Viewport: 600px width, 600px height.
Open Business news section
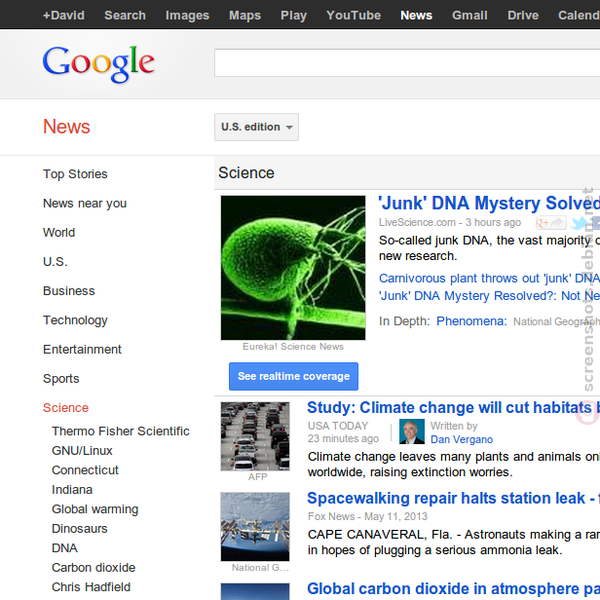[x=69, y=291]
